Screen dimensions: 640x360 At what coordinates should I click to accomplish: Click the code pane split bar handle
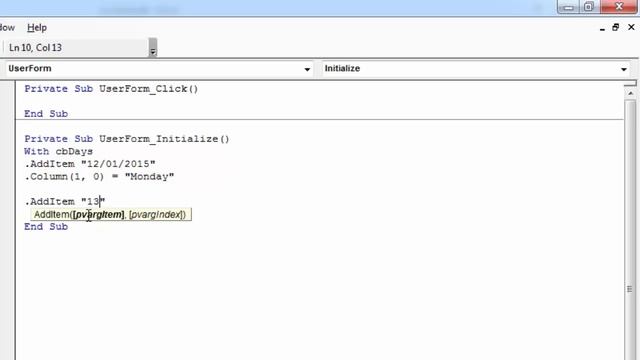coord(630,83)
